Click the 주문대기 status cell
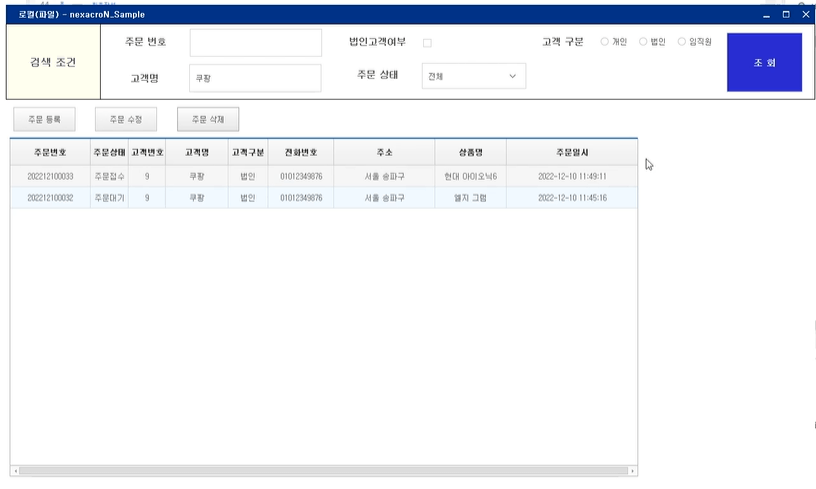816x489 pixels. point(109,198)
